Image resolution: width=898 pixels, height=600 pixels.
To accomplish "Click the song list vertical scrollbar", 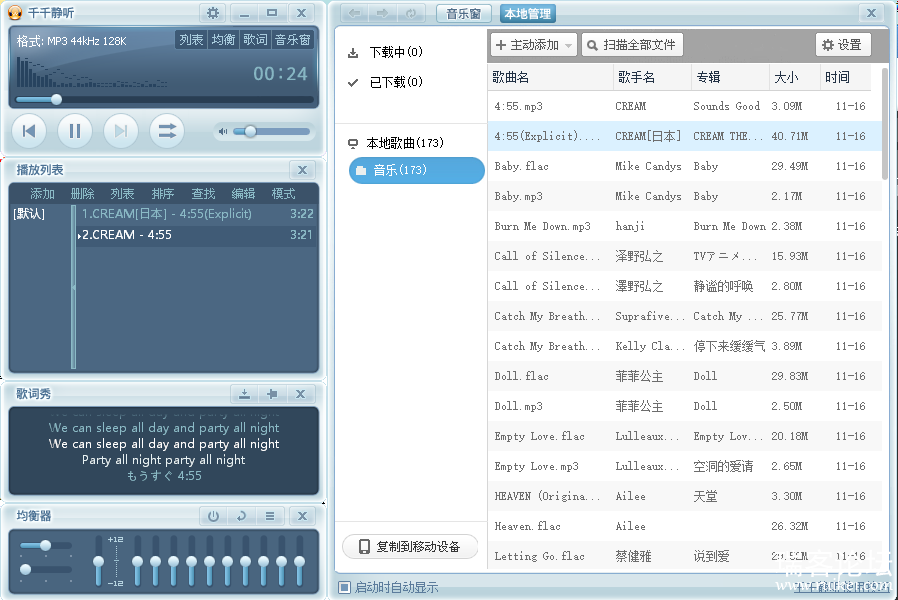I will tap(885, 123).
